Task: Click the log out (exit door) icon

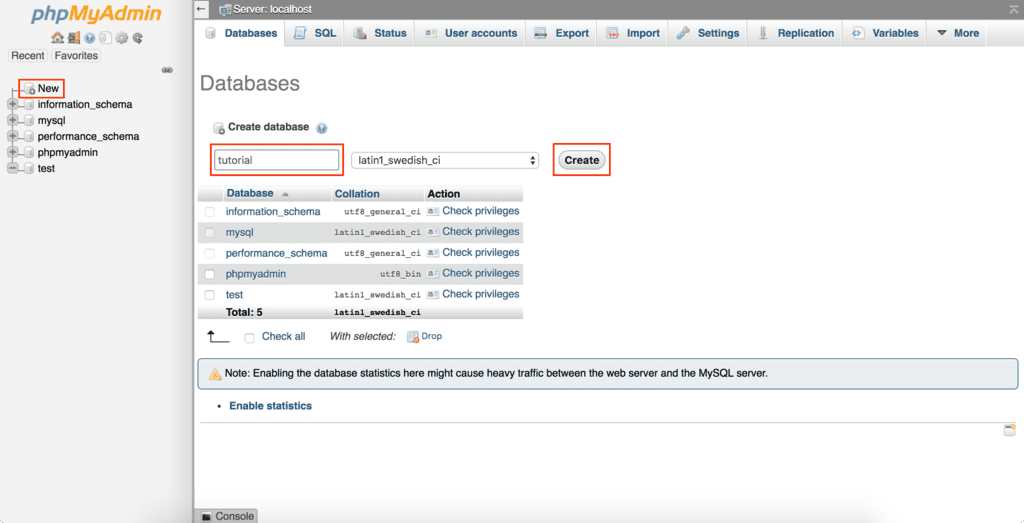Action: click(73, 38)
